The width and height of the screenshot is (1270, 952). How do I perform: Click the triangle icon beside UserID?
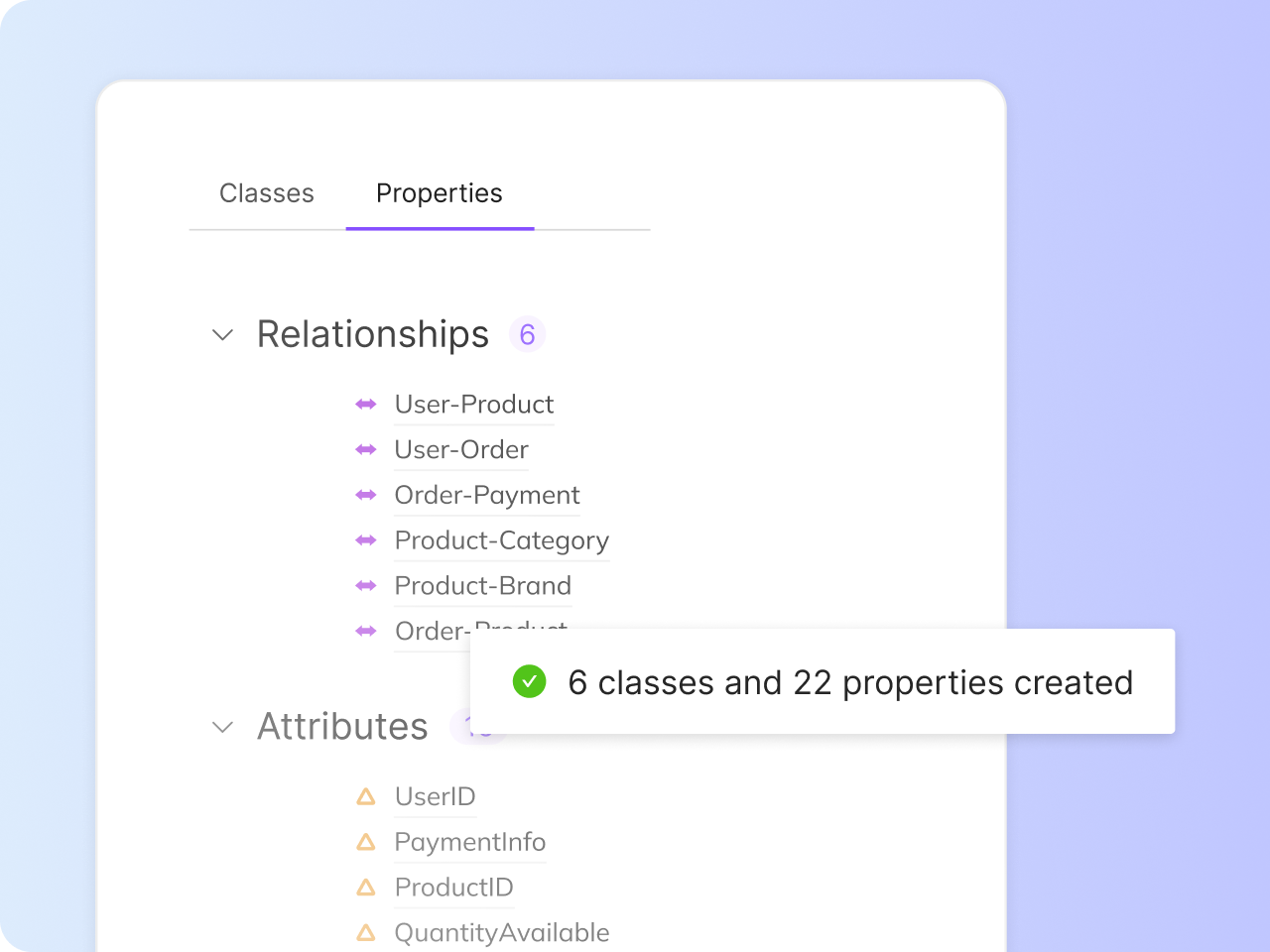[365, 796]
